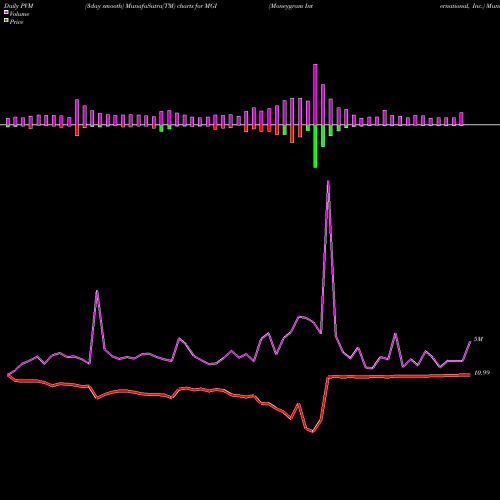500x500 pixels.
Task: Select the Price legend label
Action: (16, 22)
